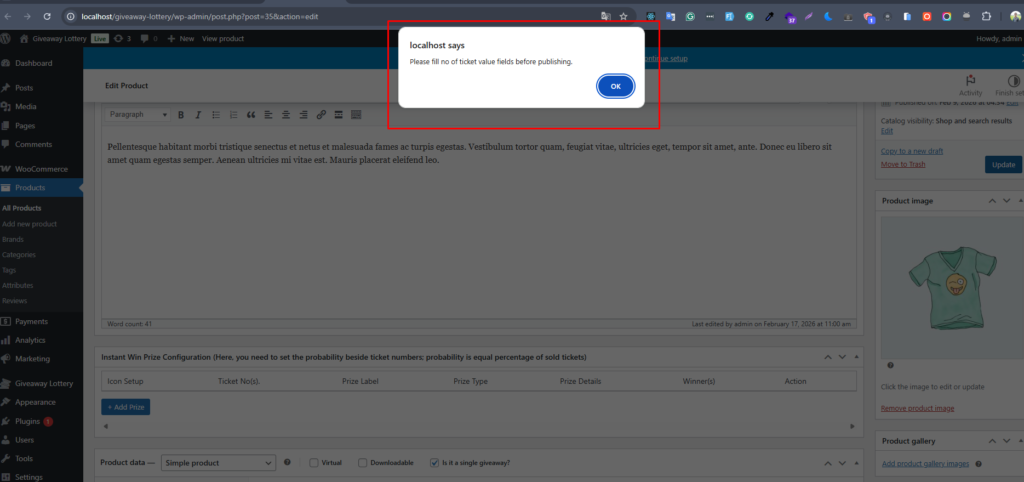Screen dimensions: 1024x482
Task: Insert a numbered list in the editor
Action: (x=233, y=115)
